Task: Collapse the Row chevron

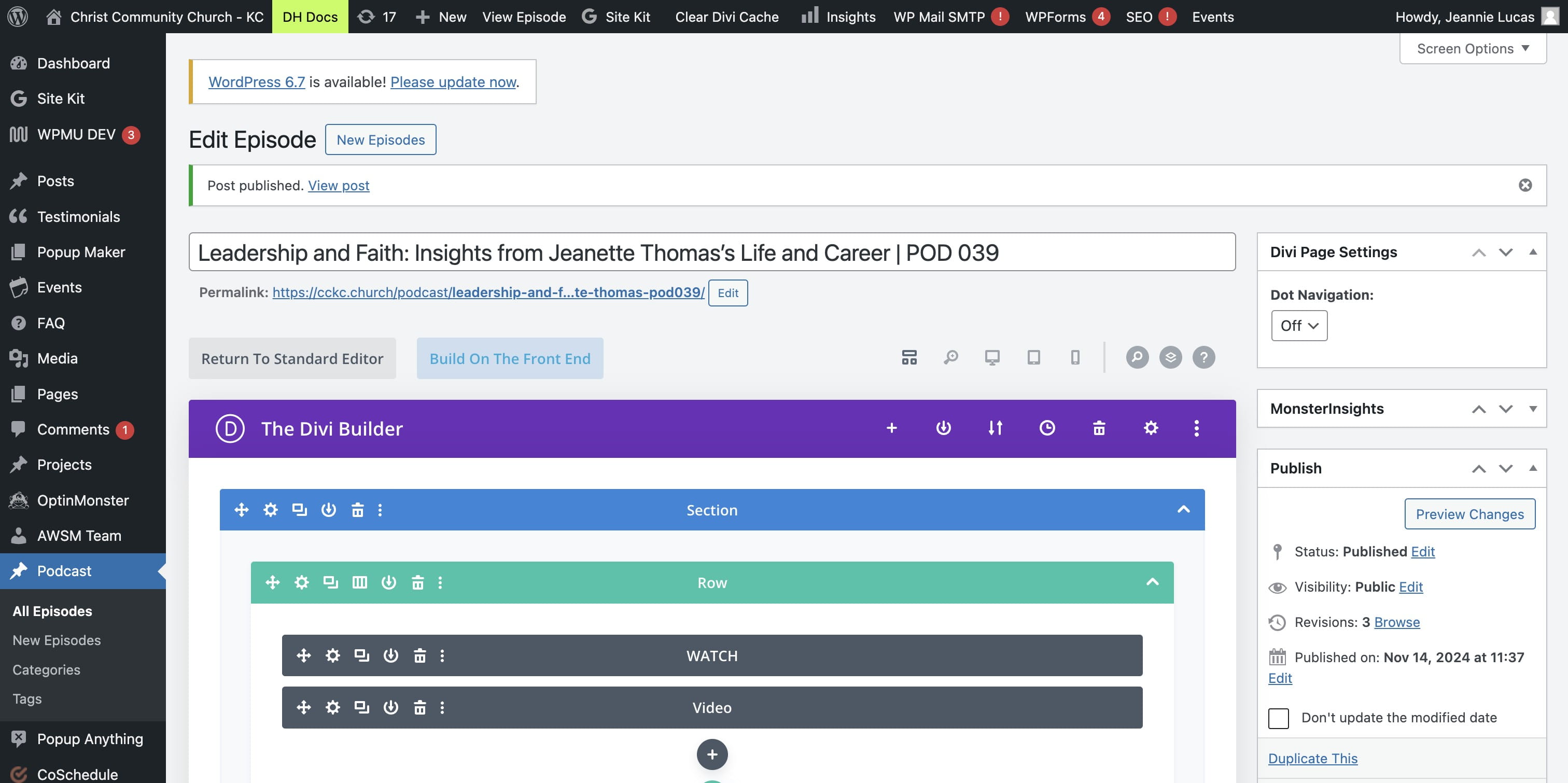Action: [x=1152, y=583]
